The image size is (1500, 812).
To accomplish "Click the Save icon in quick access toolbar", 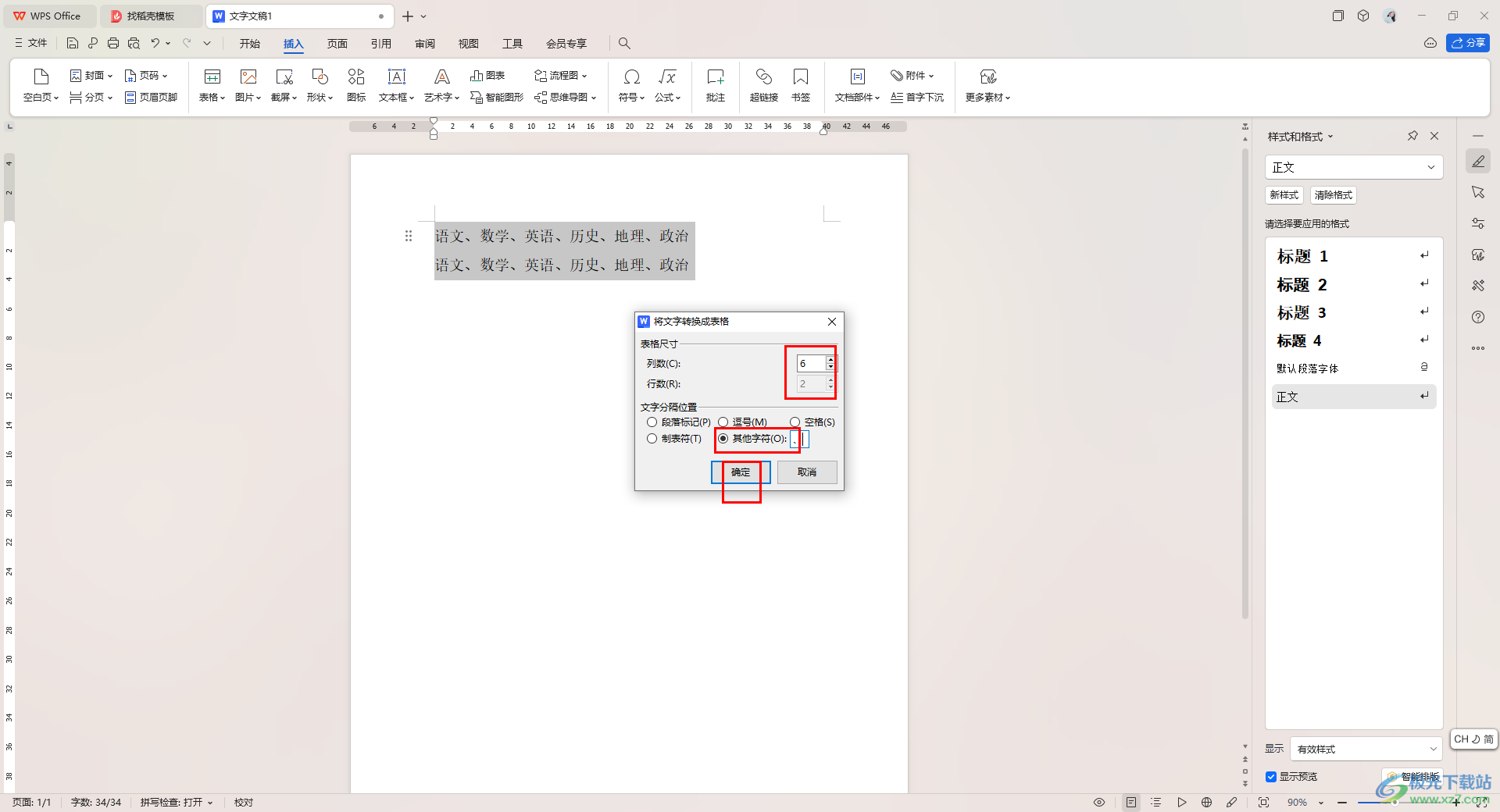I will (x=73, y=43).
